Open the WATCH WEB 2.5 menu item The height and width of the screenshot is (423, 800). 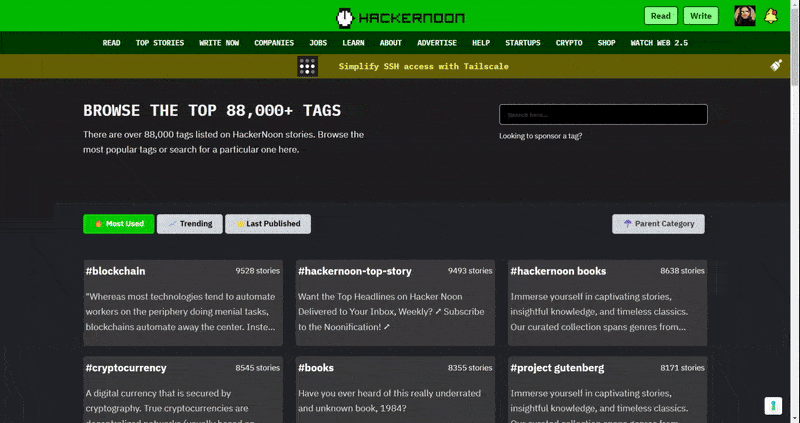click(659, 43)
